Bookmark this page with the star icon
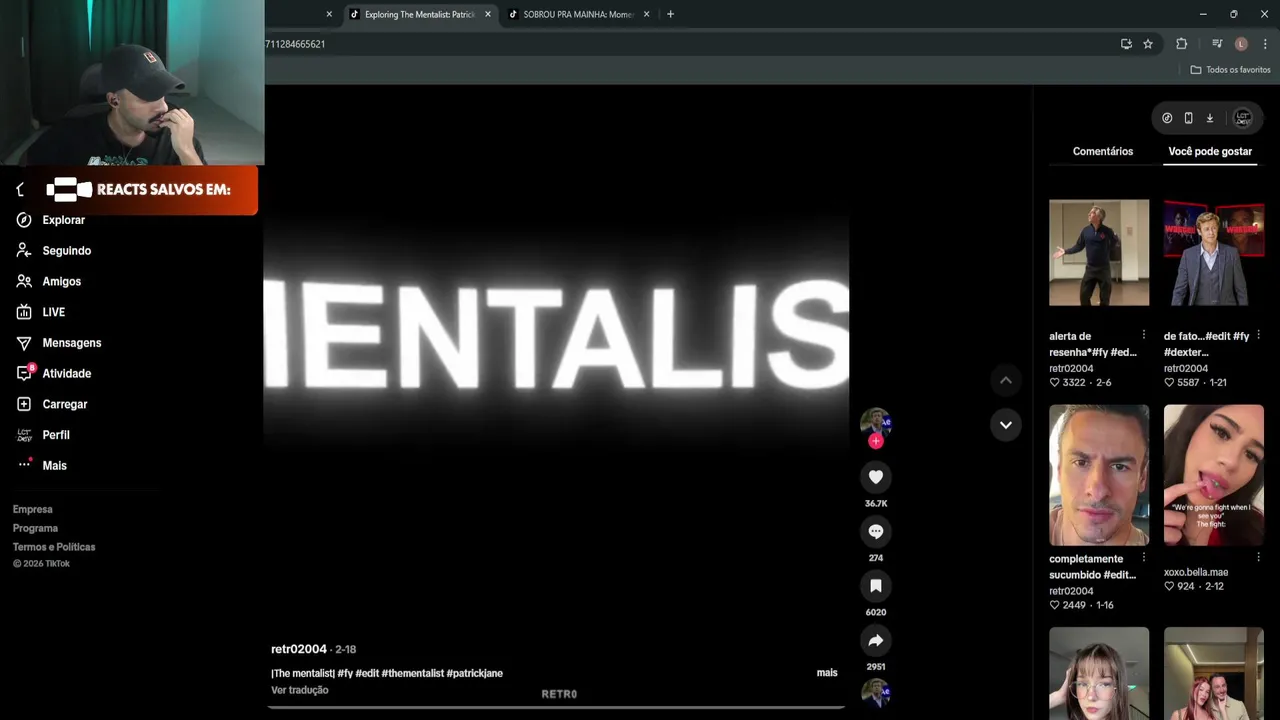The image size is (1280, 720). 1148,44
